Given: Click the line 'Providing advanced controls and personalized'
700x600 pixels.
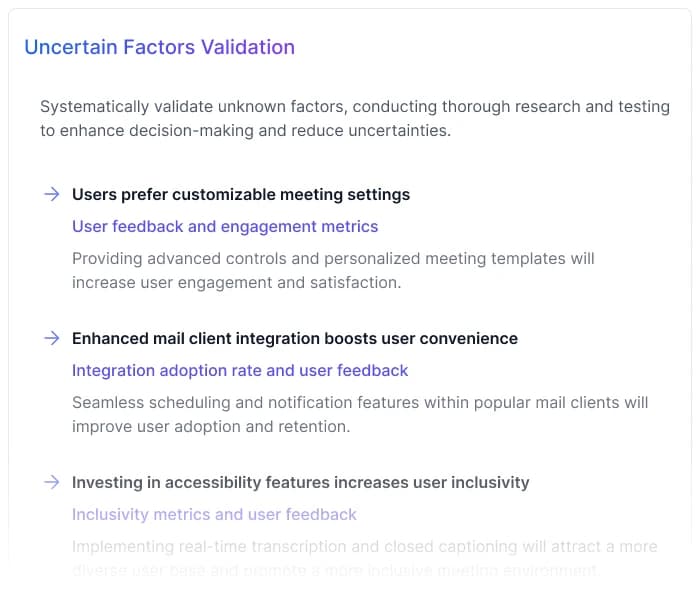Looking at the screenshot, I should [333, 258].
